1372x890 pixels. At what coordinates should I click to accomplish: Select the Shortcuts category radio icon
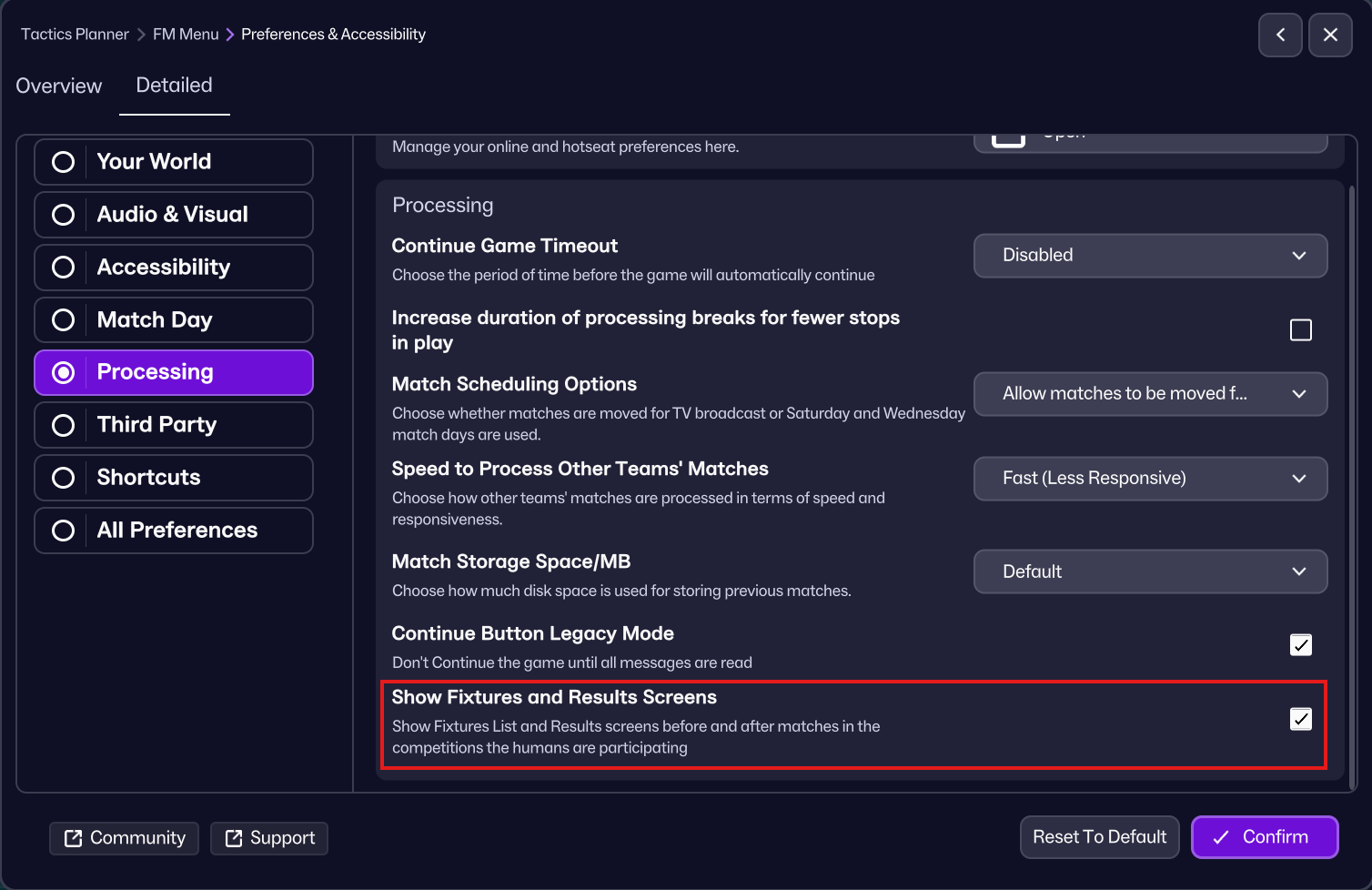pos(63,478)
